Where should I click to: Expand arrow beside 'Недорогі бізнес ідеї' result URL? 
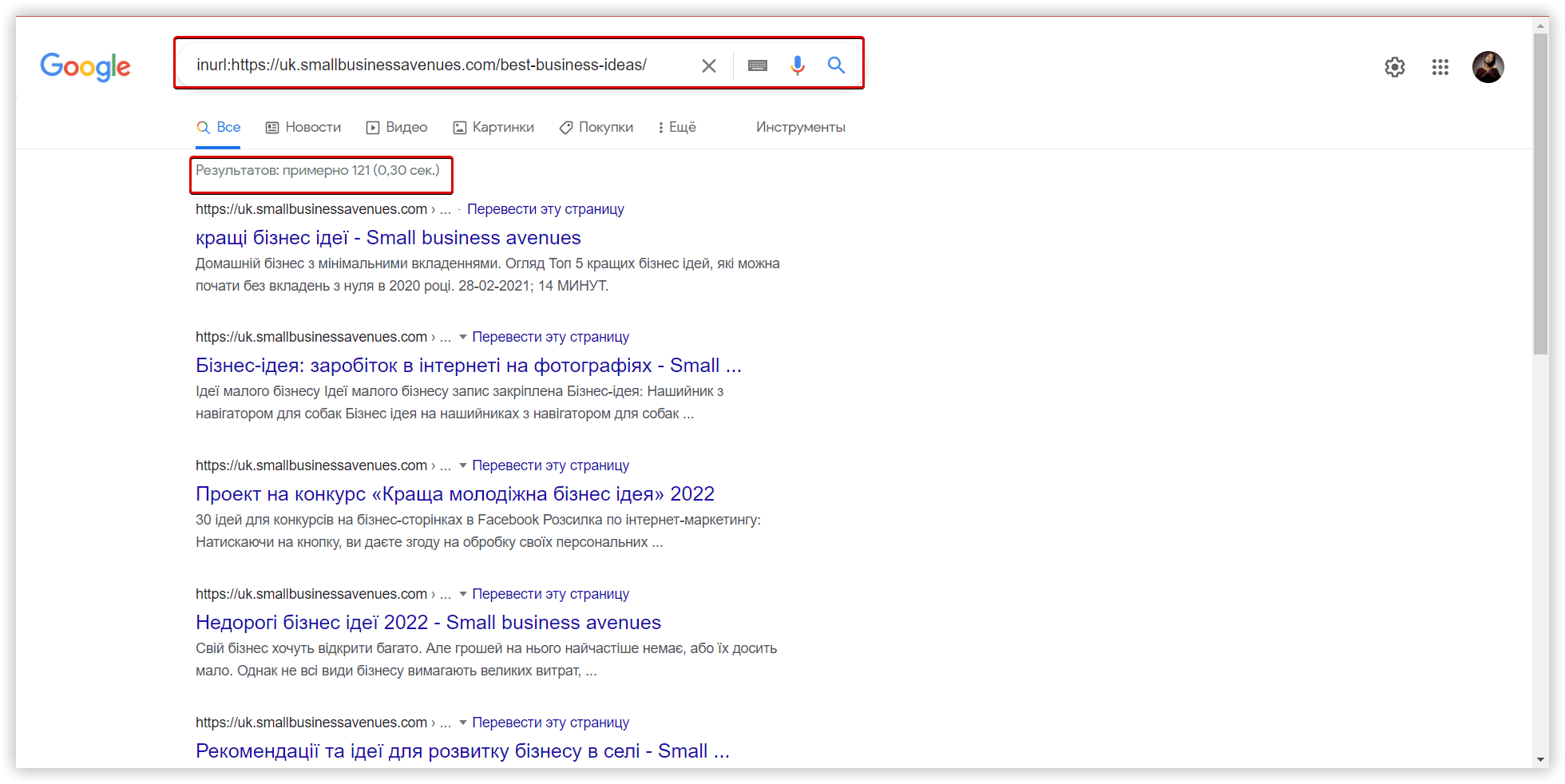[x=463, y=594]
